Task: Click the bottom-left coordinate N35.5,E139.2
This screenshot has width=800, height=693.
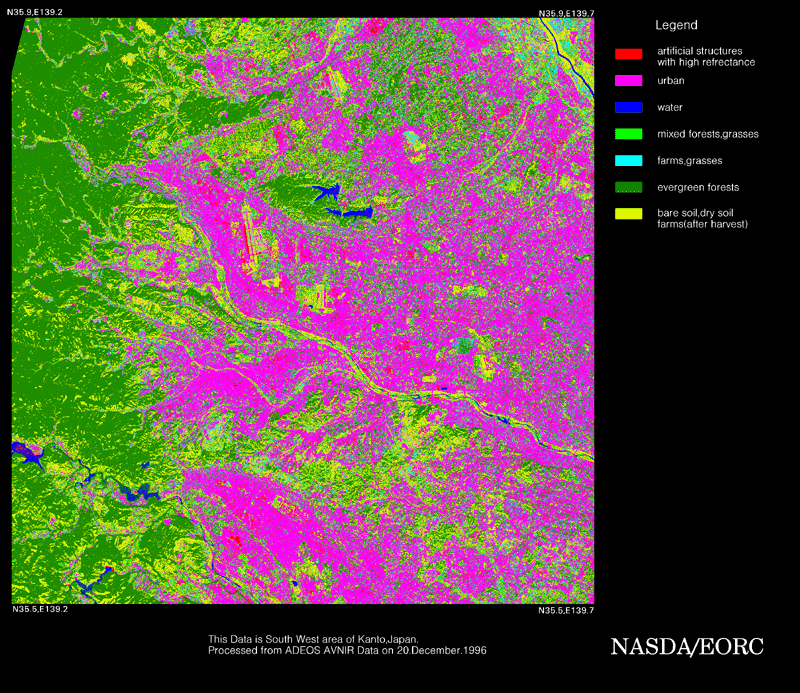Action: (x=40, y=609)
